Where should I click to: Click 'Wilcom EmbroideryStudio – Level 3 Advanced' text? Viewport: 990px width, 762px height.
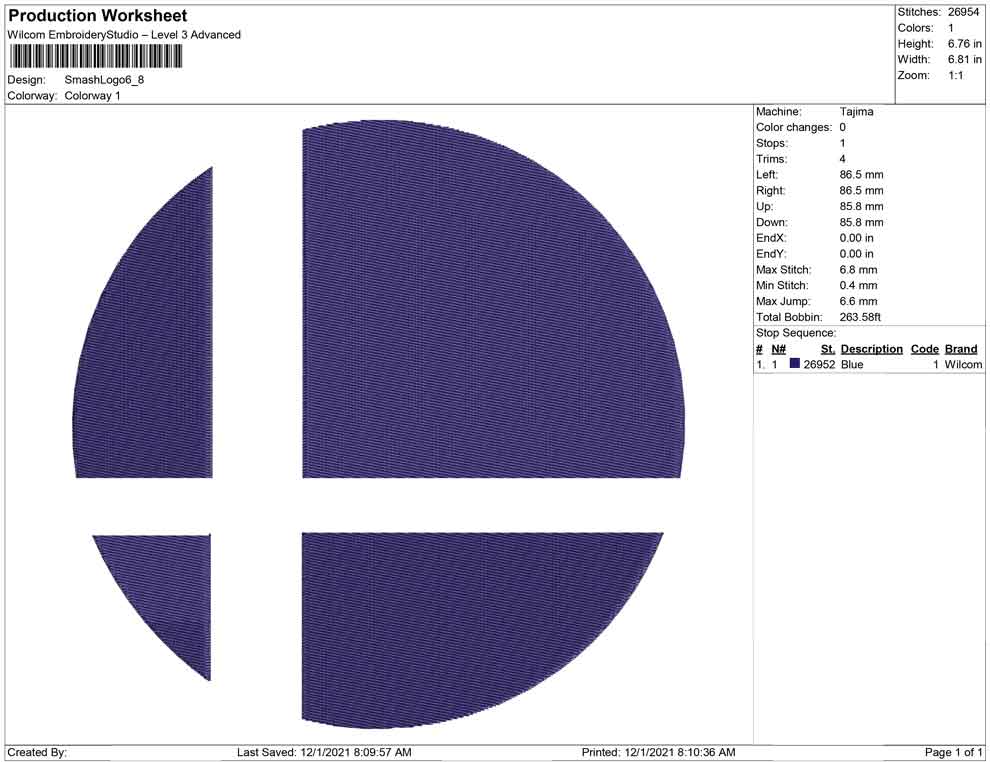click(124, 35)
